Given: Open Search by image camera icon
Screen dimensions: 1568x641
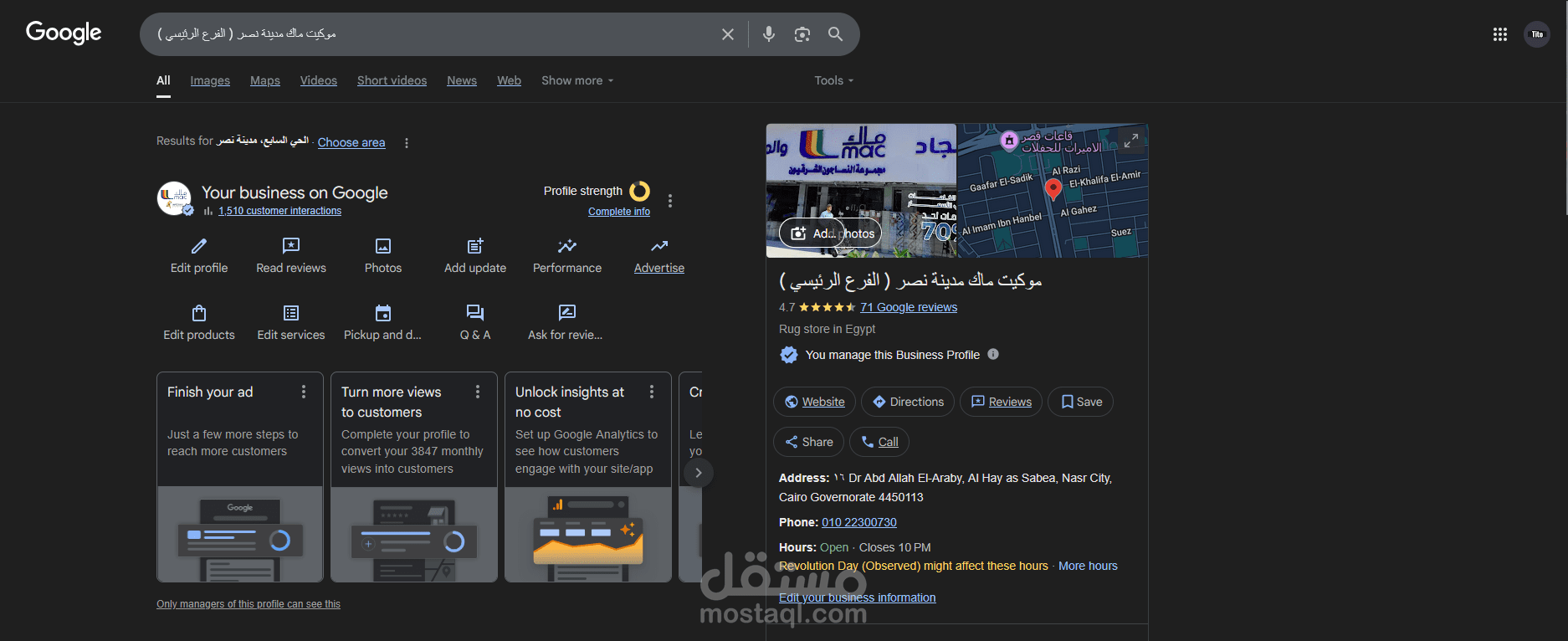Looking at the screenshot, I should (802, 34).
